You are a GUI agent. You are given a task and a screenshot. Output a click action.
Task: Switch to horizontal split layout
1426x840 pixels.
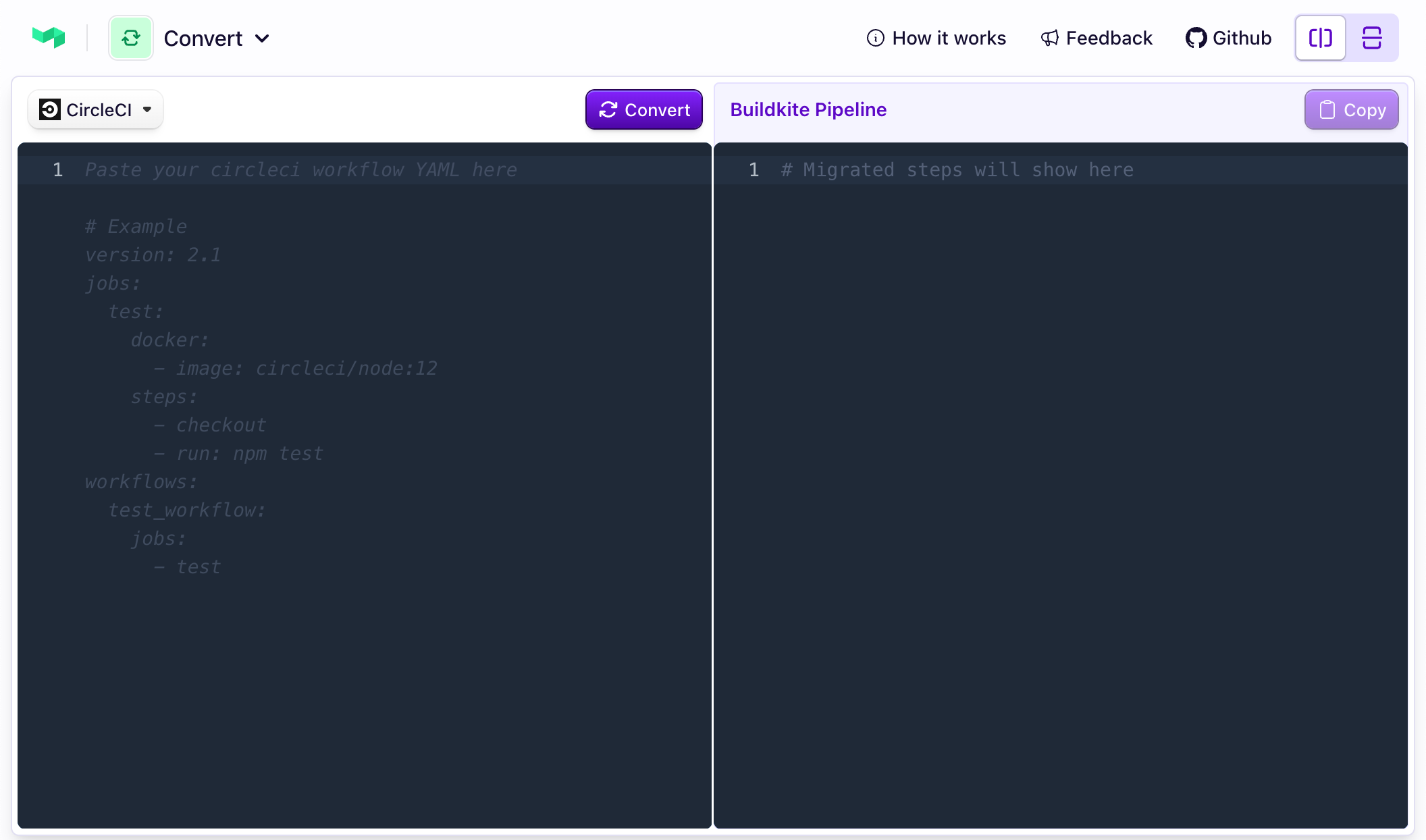[x=1372, y=38]
